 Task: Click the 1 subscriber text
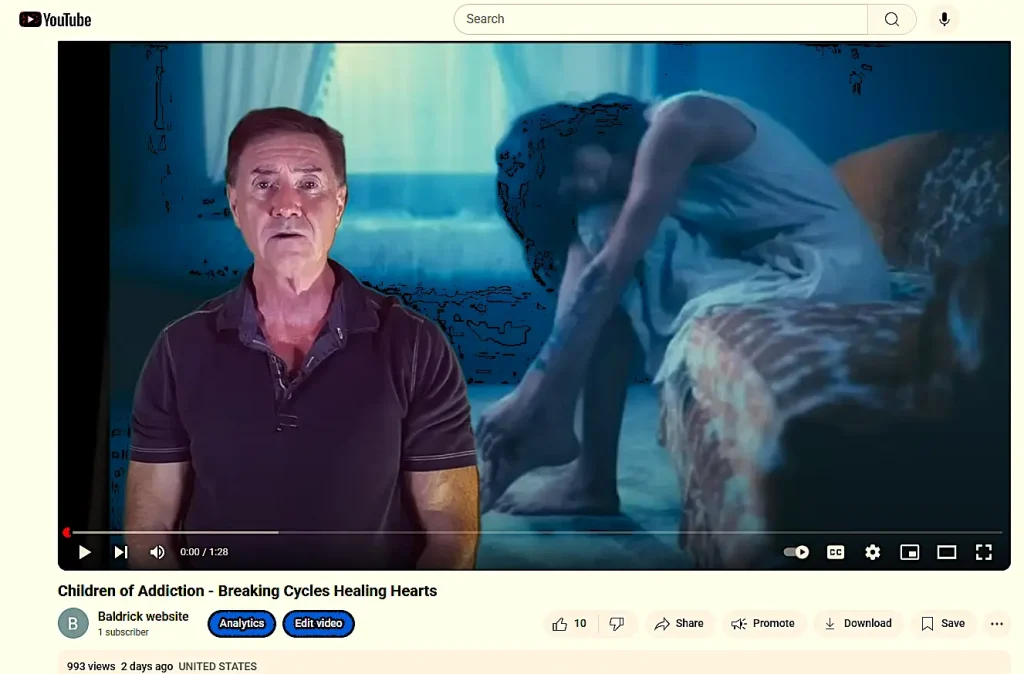tap(123, 632)
